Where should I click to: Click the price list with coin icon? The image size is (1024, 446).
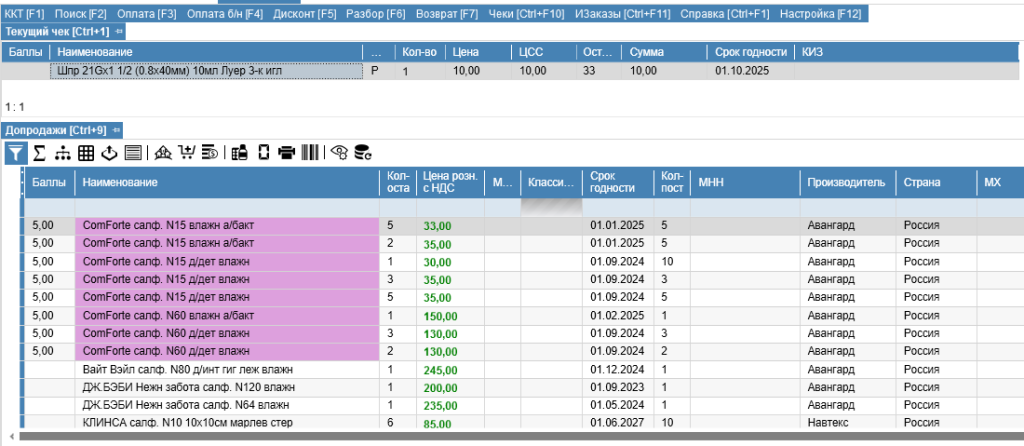click(210, 153)
